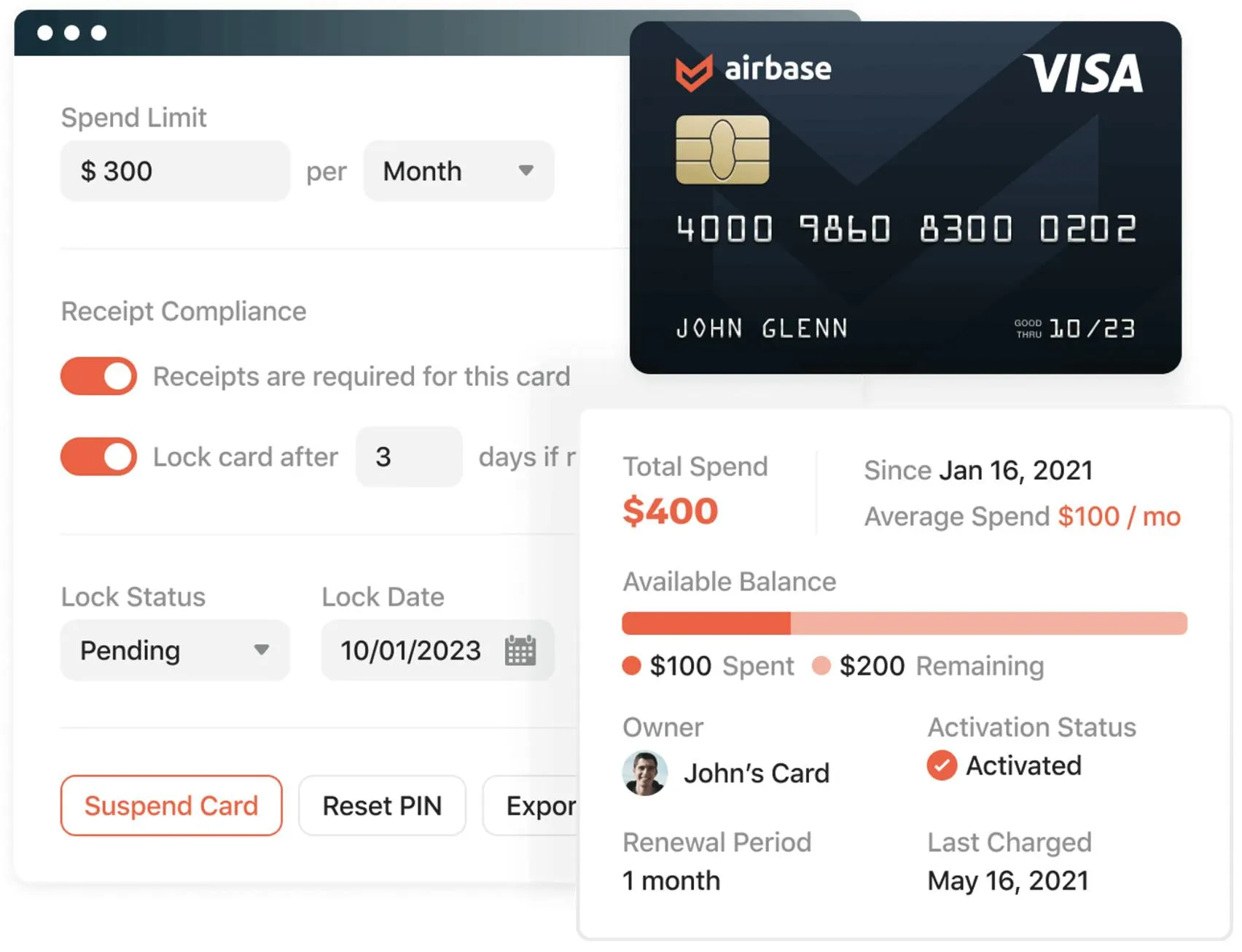Click the Available Balance progress bar
This screenshot has width=1242, height=952.
pyautogui.click(x=904, y=624)
